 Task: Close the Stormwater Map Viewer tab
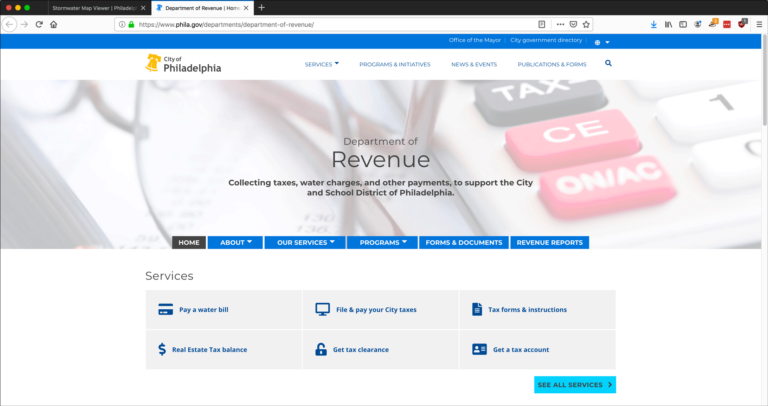click(x=143, y=8)
